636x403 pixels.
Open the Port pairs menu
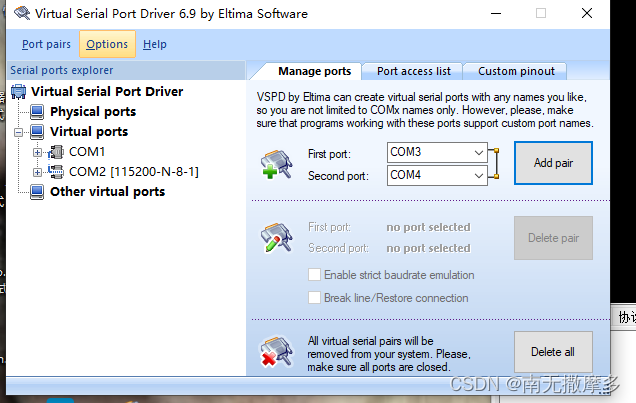[x=46, y=44]
